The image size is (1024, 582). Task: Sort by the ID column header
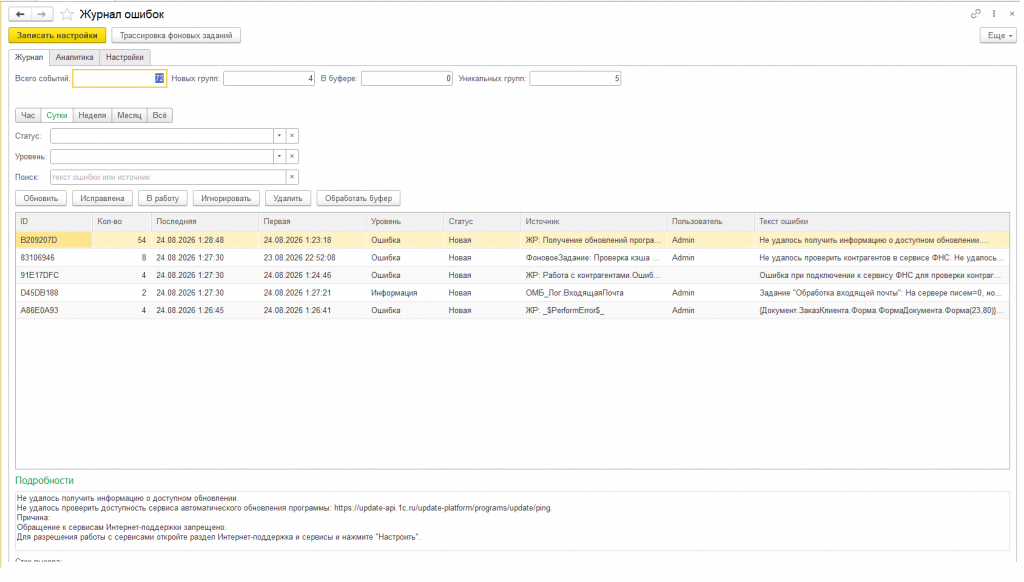click(x=54, y=222)
